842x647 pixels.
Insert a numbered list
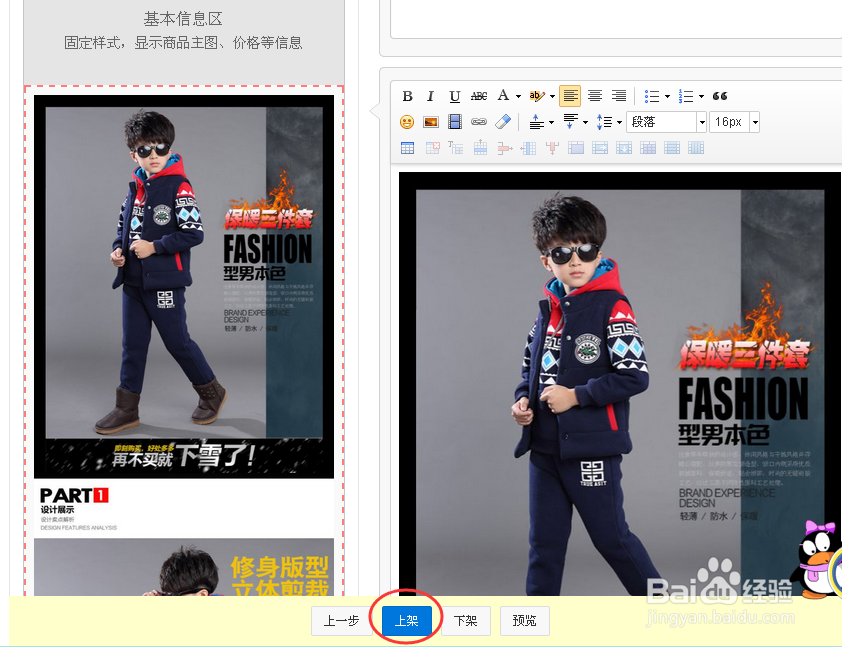[x=686, y=96]
